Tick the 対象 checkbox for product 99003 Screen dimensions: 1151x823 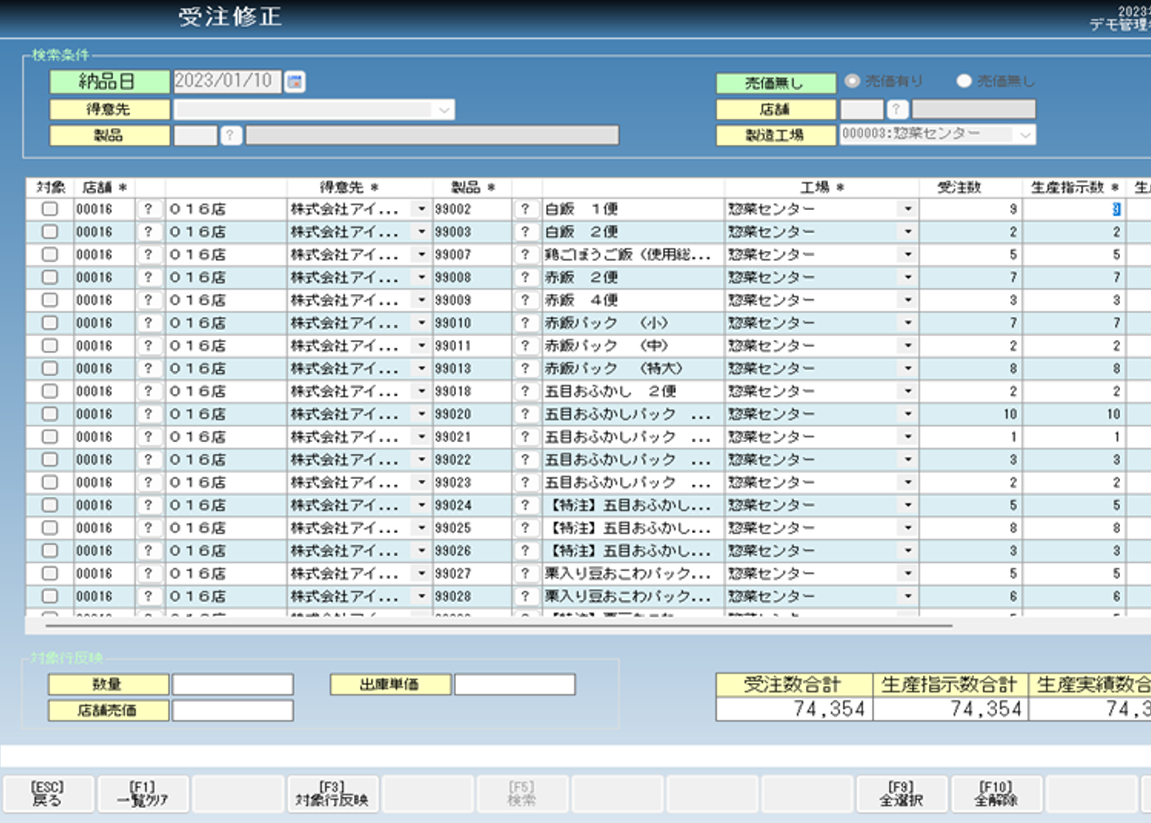(49, 232)
